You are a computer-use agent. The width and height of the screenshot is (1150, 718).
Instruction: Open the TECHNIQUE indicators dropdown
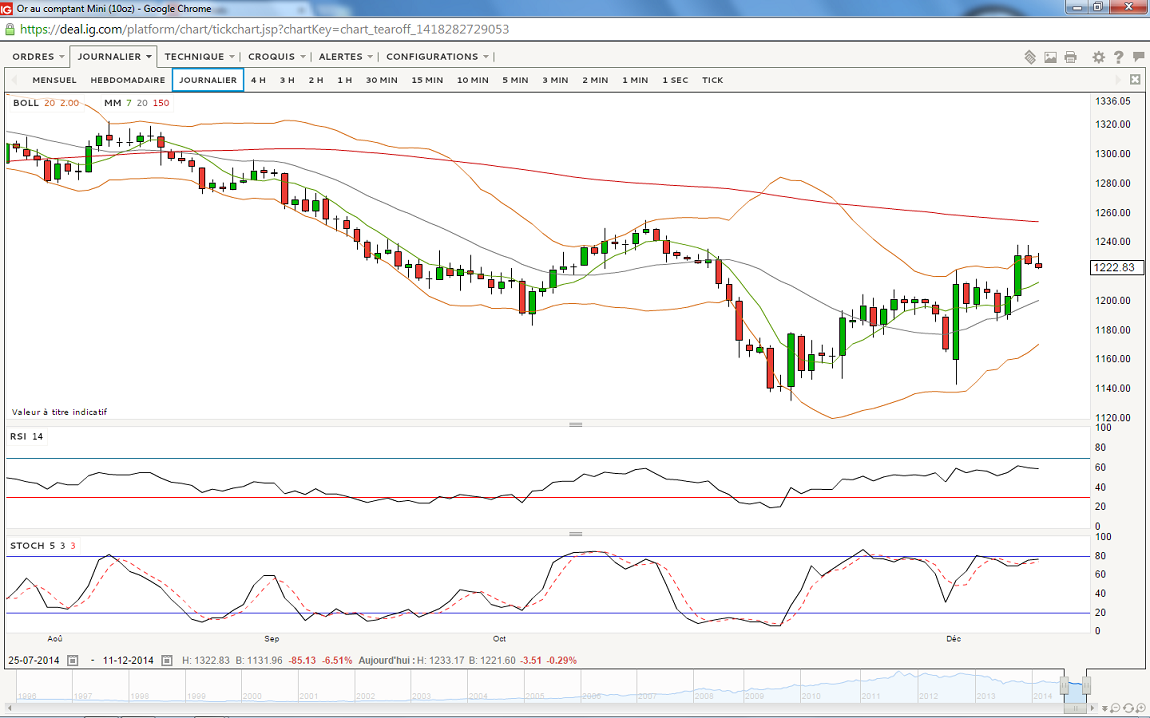[x=199, y=56]
